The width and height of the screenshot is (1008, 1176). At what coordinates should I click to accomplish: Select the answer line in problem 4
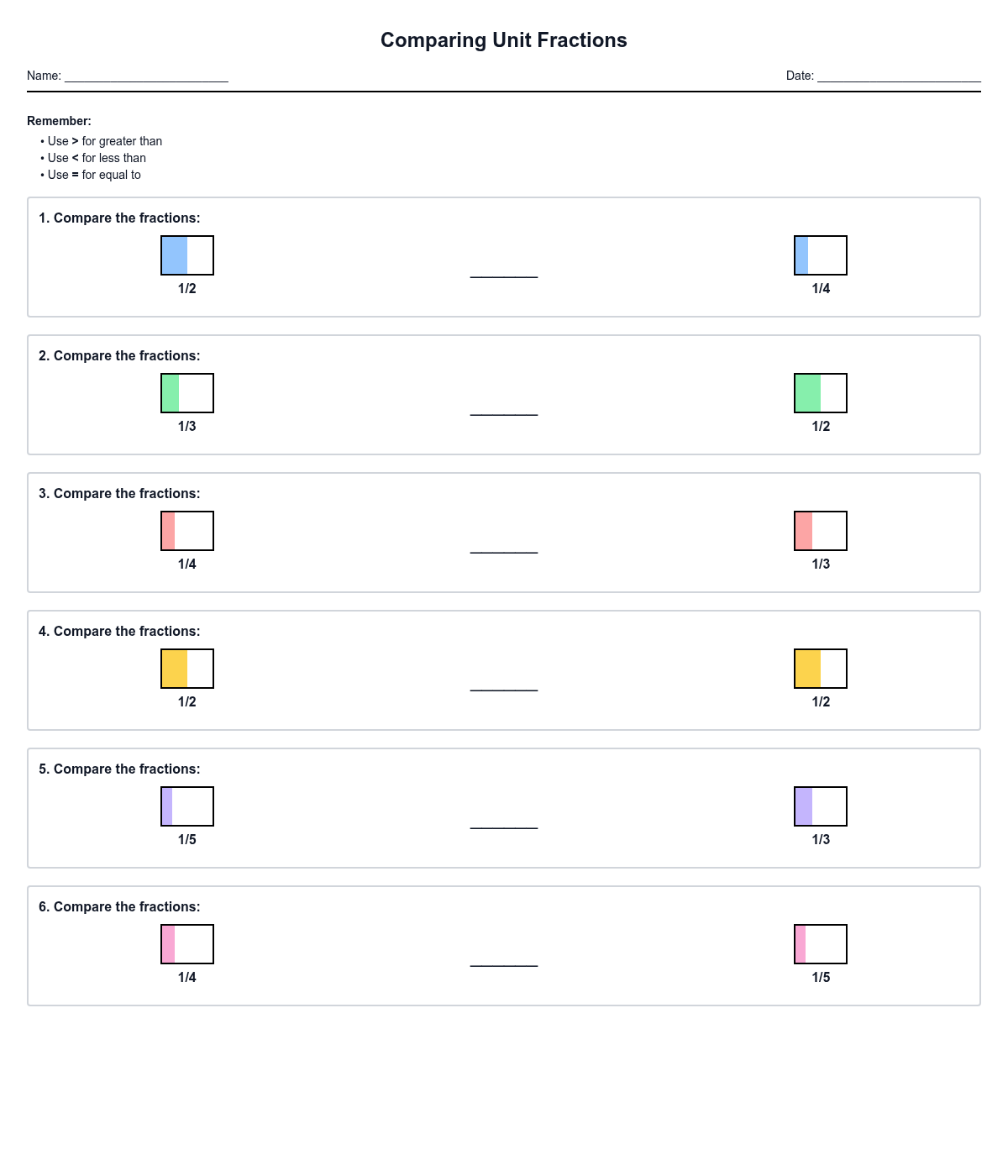pyautogui.click(x=504, y=682)
